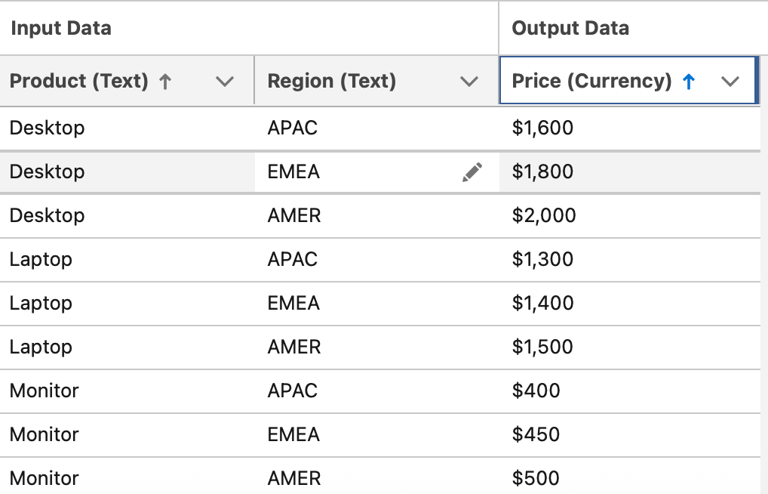This screenshot has height=494, width=768.
Task: Click the Price (Currency) column header label
Action: coord(592,82)
